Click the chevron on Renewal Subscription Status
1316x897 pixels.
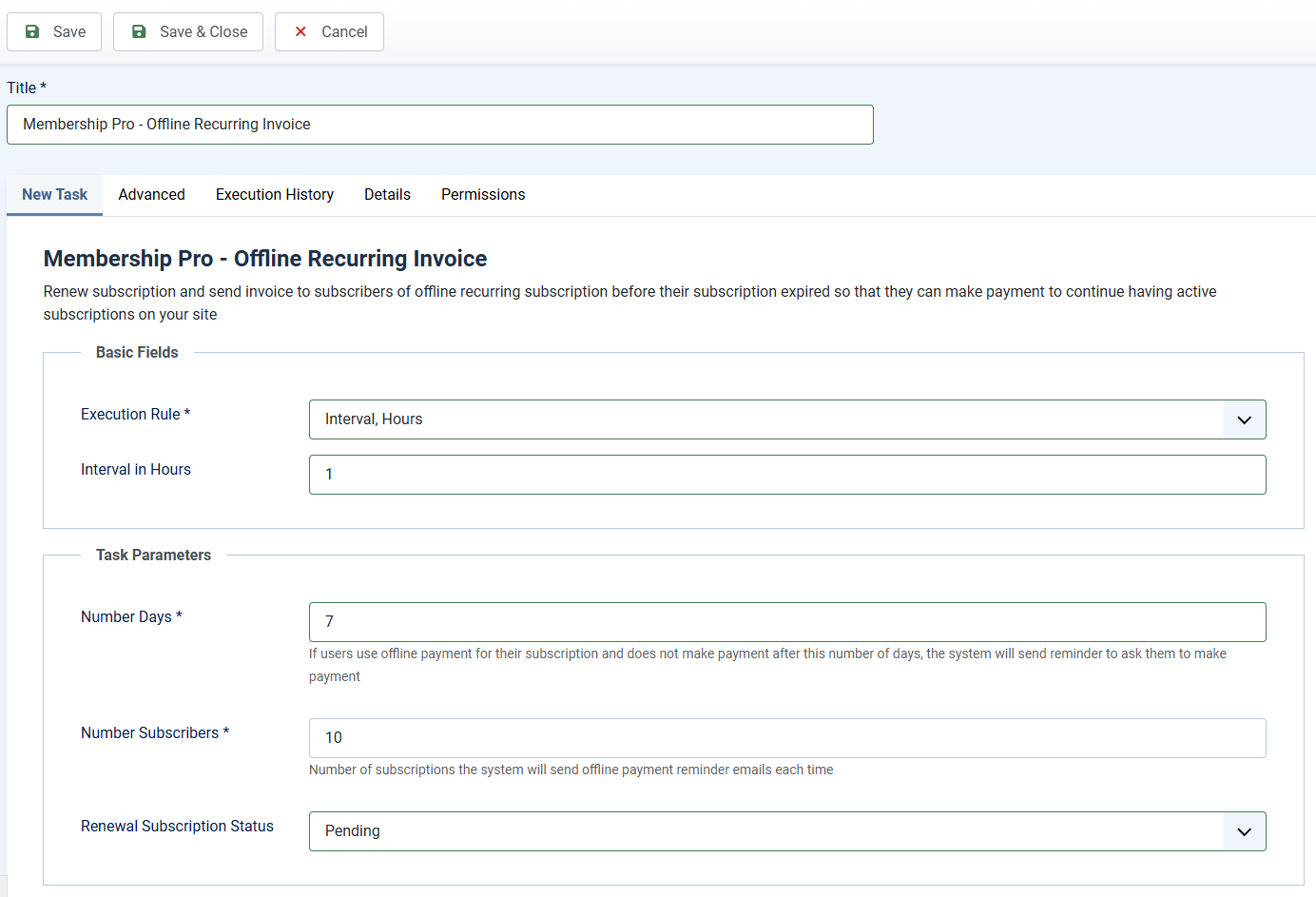click(1244, 831)
